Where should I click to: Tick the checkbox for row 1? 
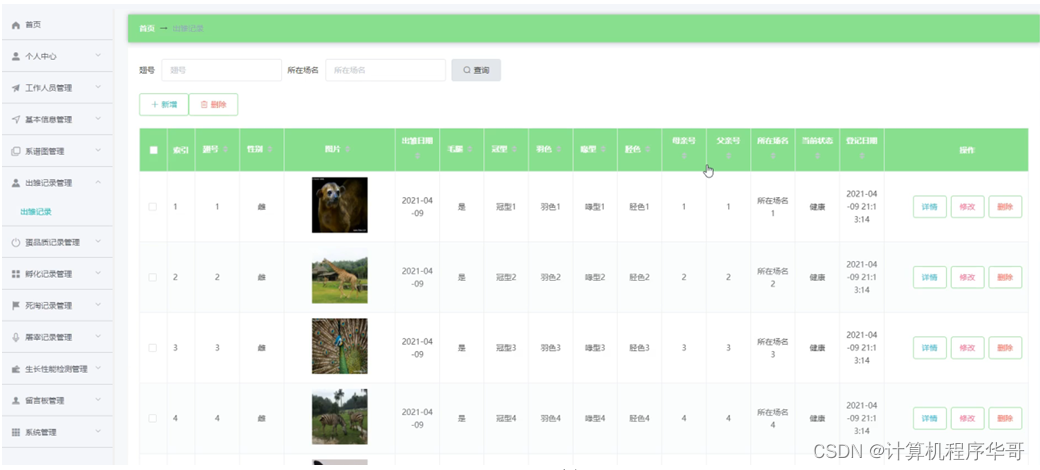[x=153, y=207]
